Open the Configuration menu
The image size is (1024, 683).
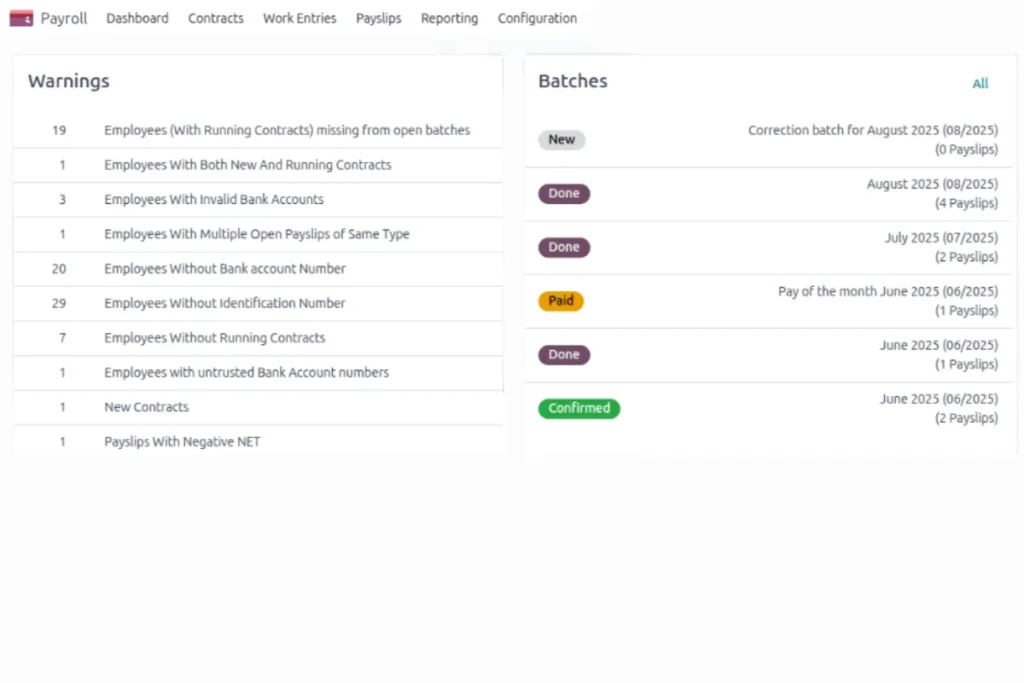(x=537, y=18)
